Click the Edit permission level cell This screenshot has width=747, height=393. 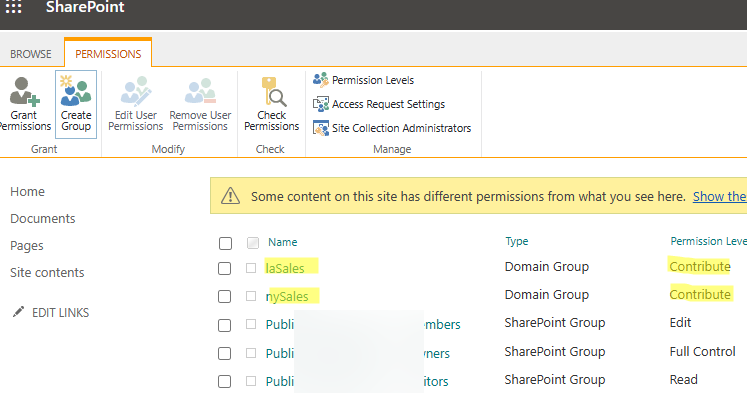coord(680,322)
